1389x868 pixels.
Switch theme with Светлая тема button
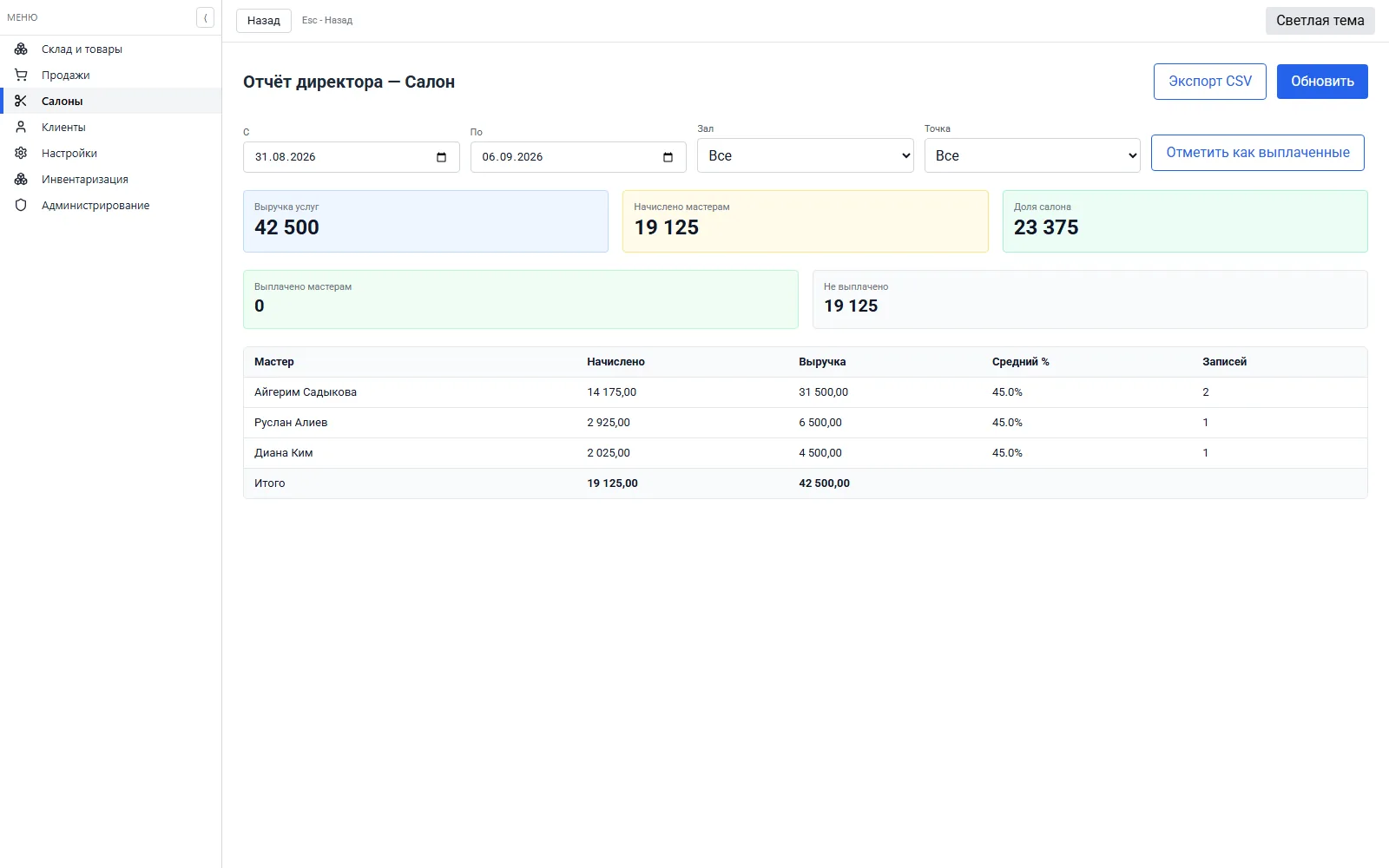pos(1320,21)
